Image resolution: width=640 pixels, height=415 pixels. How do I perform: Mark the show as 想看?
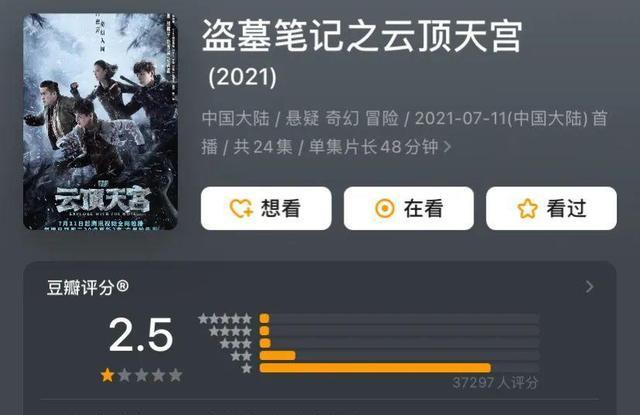(266, 208)
